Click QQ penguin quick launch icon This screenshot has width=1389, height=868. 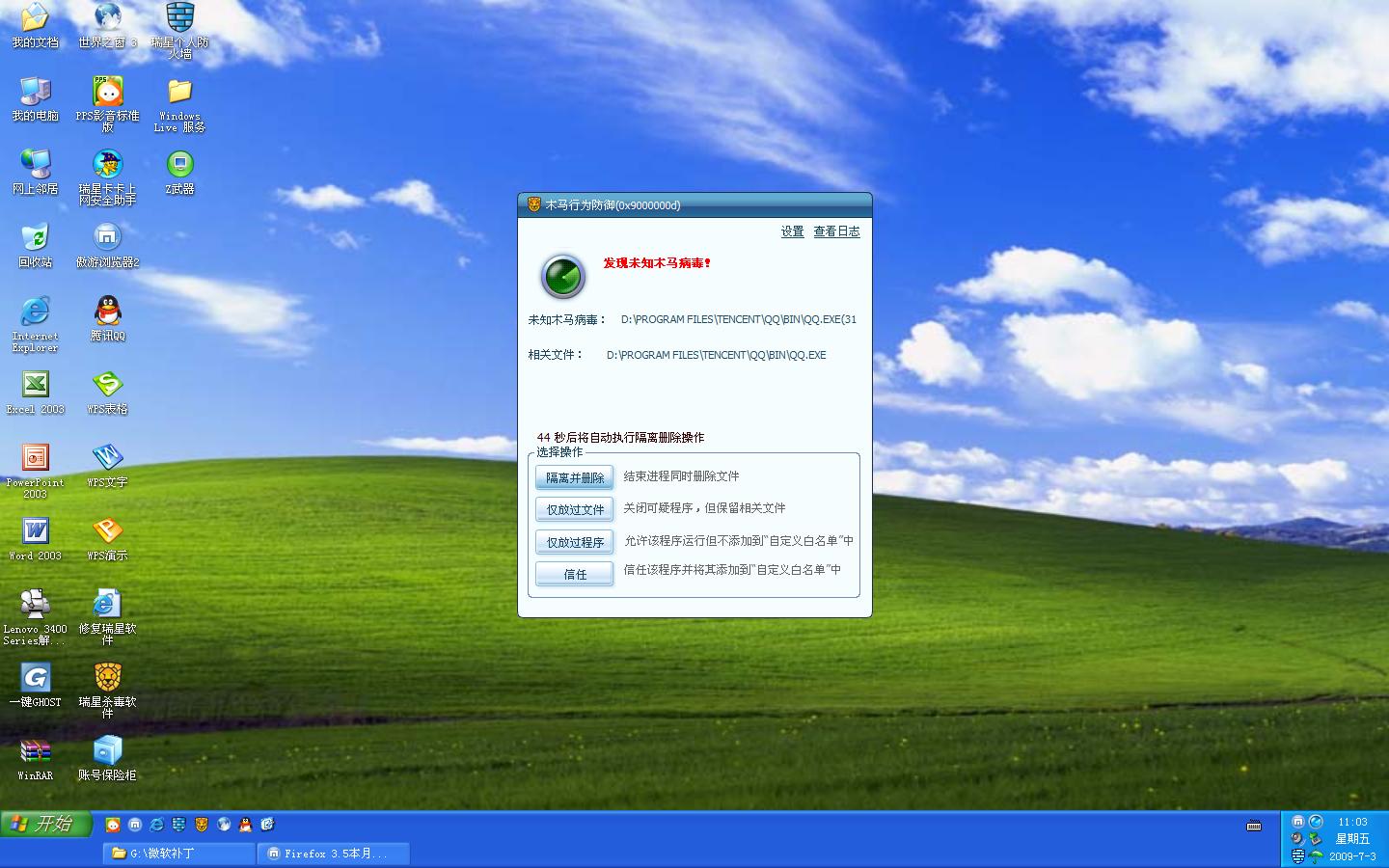[246, 825]
